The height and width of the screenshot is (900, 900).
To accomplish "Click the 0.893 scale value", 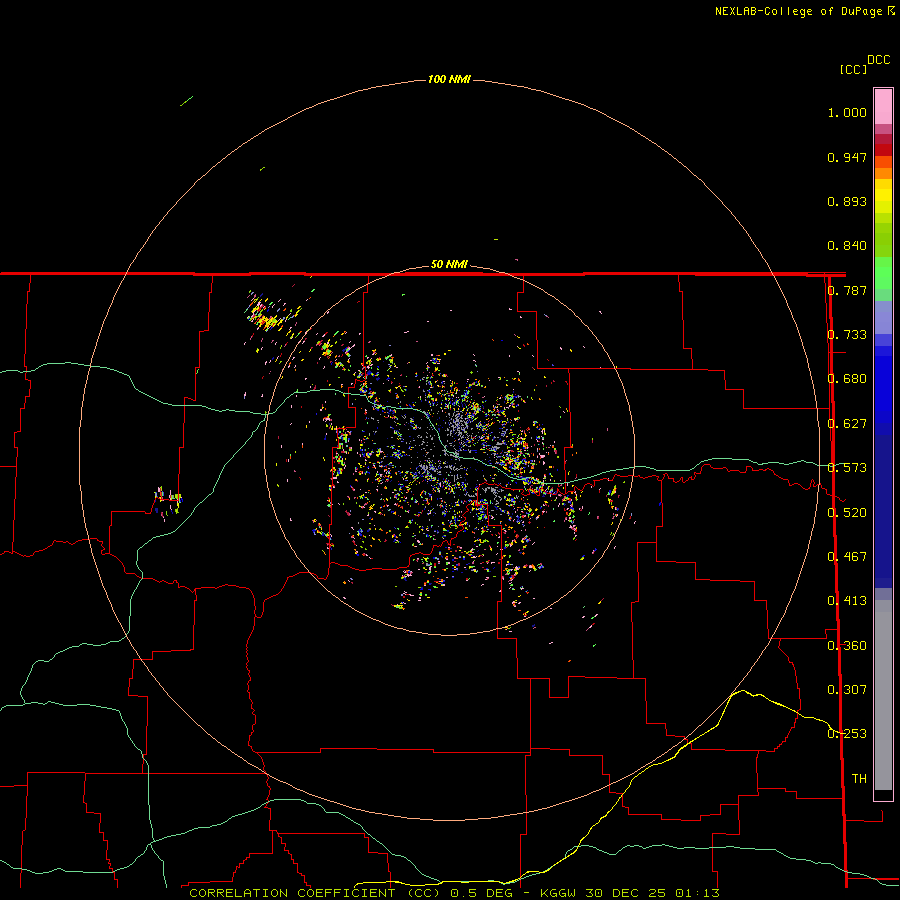I will 847,201.
